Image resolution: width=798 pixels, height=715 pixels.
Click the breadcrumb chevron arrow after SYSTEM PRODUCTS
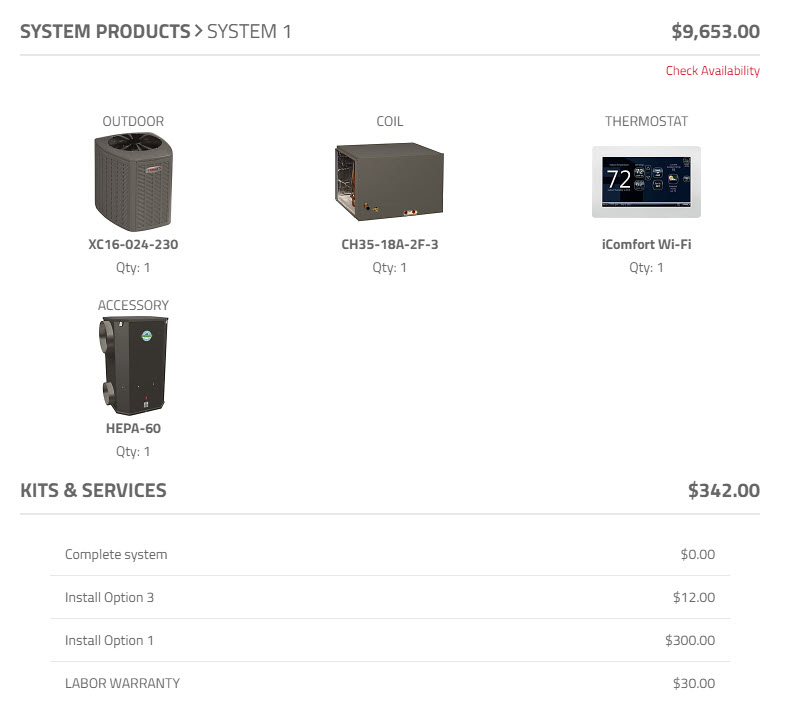pos(198,32)
